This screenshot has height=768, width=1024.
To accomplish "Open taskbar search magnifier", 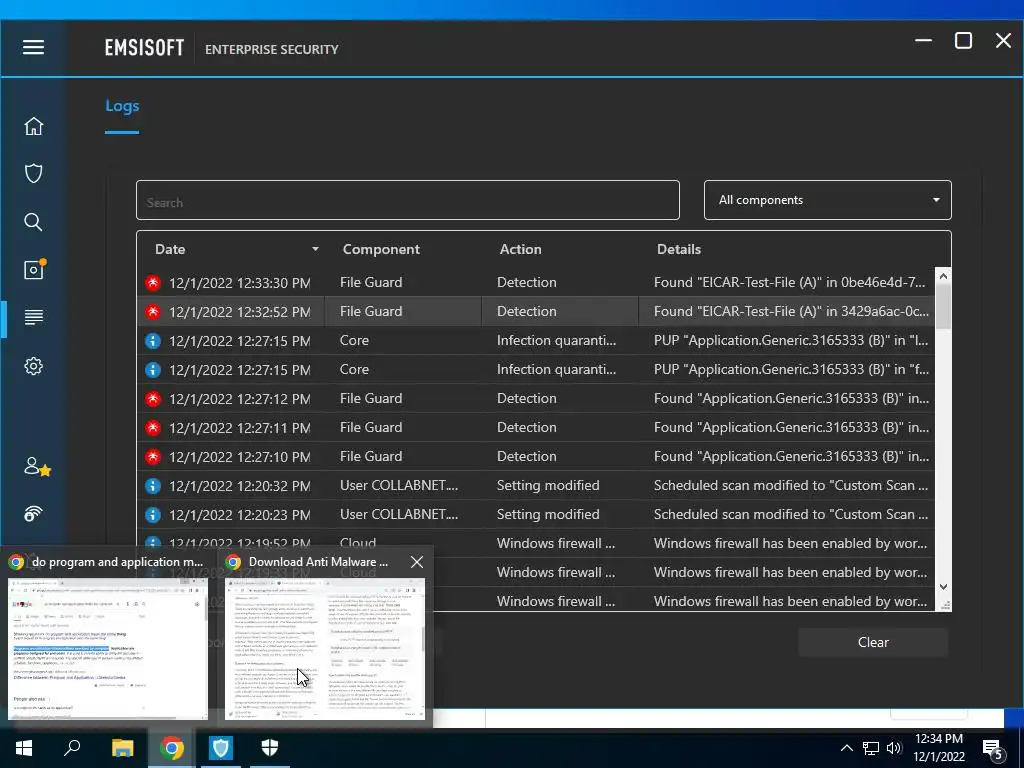I will [x=72, y=748].
